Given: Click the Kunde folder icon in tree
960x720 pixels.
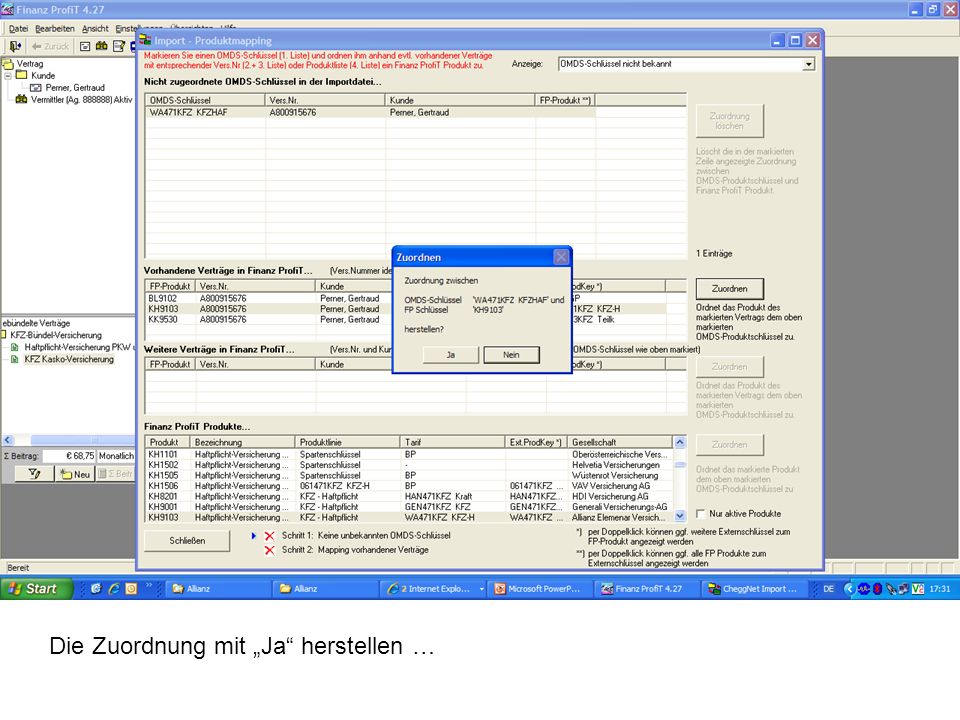Looking at the screenshot, I should [x=22, y=75].
